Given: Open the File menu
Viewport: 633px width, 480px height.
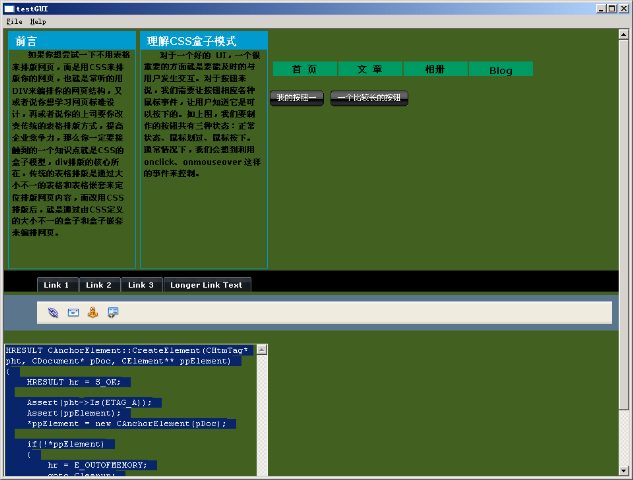Looking at the screenshot, I should click(14, 20).
